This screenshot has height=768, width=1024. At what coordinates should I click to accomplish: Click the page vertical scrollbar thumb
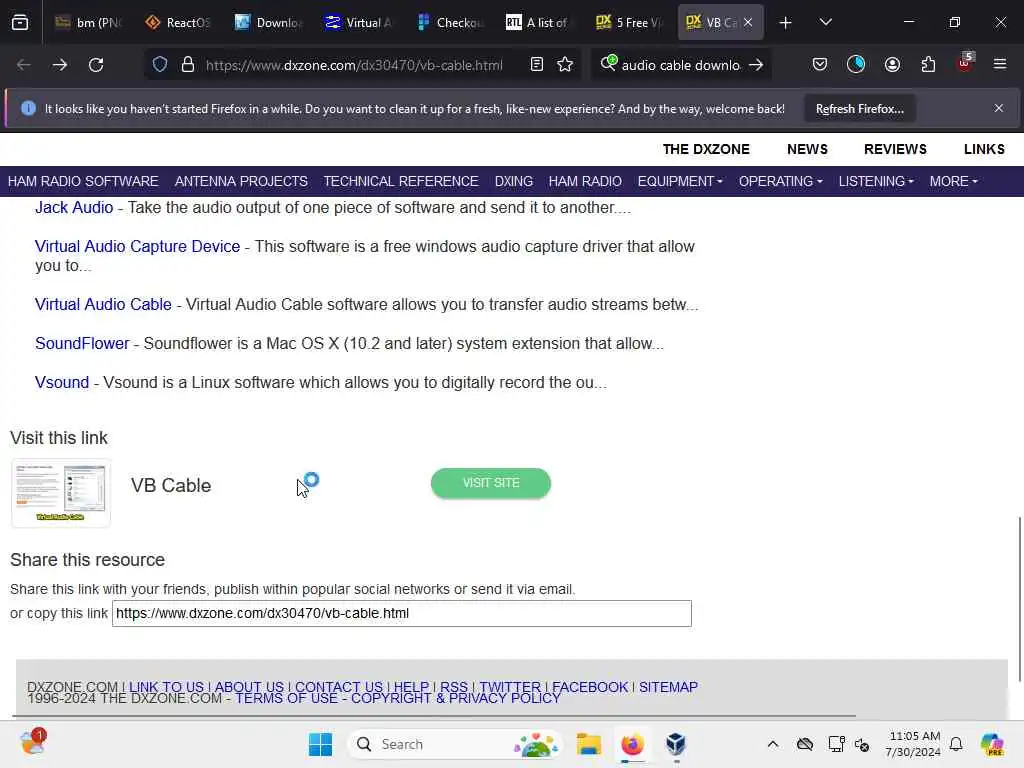click(1019, 600)
